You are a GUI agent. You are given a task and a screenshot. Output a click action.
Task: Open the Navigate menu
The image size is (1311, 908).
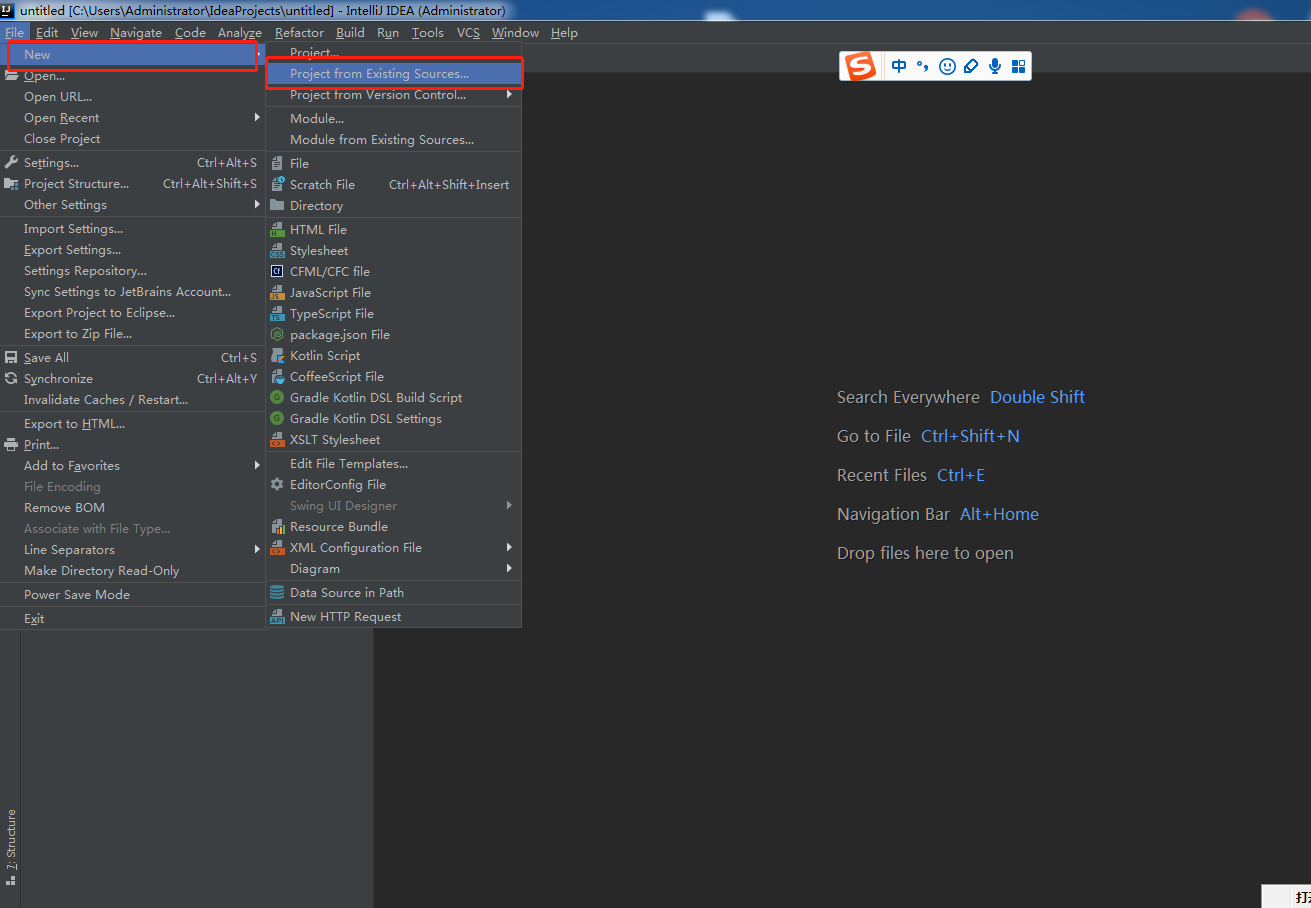point(136,33)
